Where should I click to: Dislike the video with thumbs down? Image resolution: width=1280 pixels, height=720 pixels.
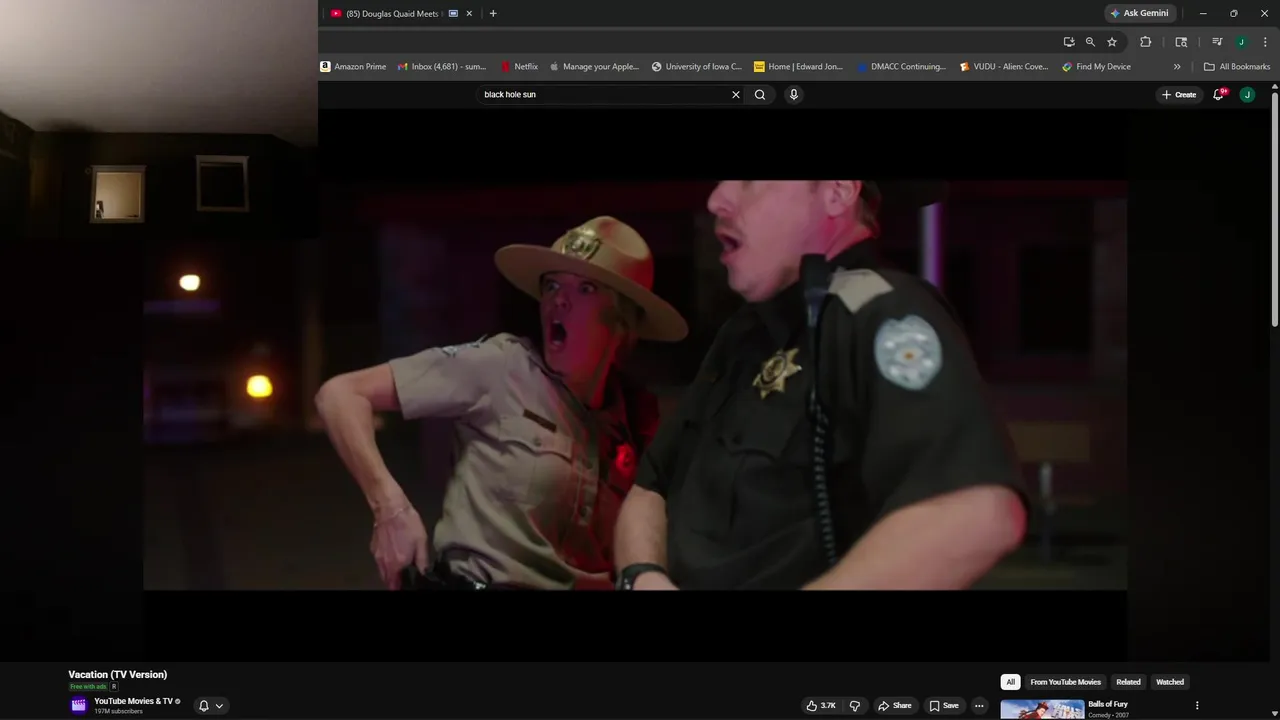coord(855,706)
